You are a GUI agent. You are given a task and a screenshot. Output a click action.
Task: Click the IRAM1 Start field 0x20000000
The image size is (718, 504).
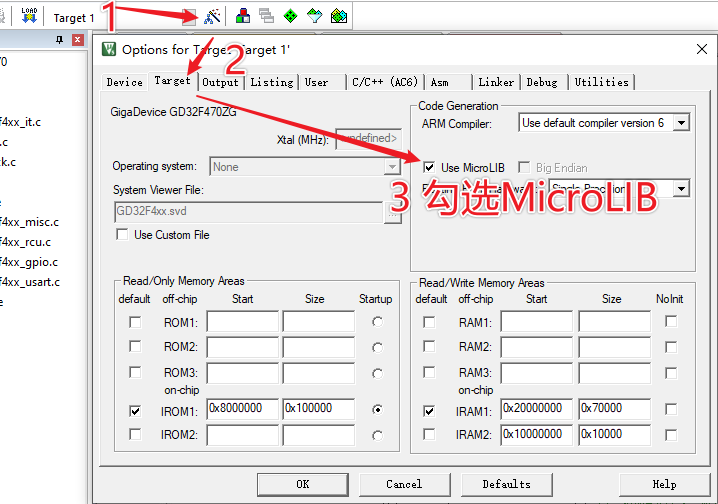click(x=537, y=409)
